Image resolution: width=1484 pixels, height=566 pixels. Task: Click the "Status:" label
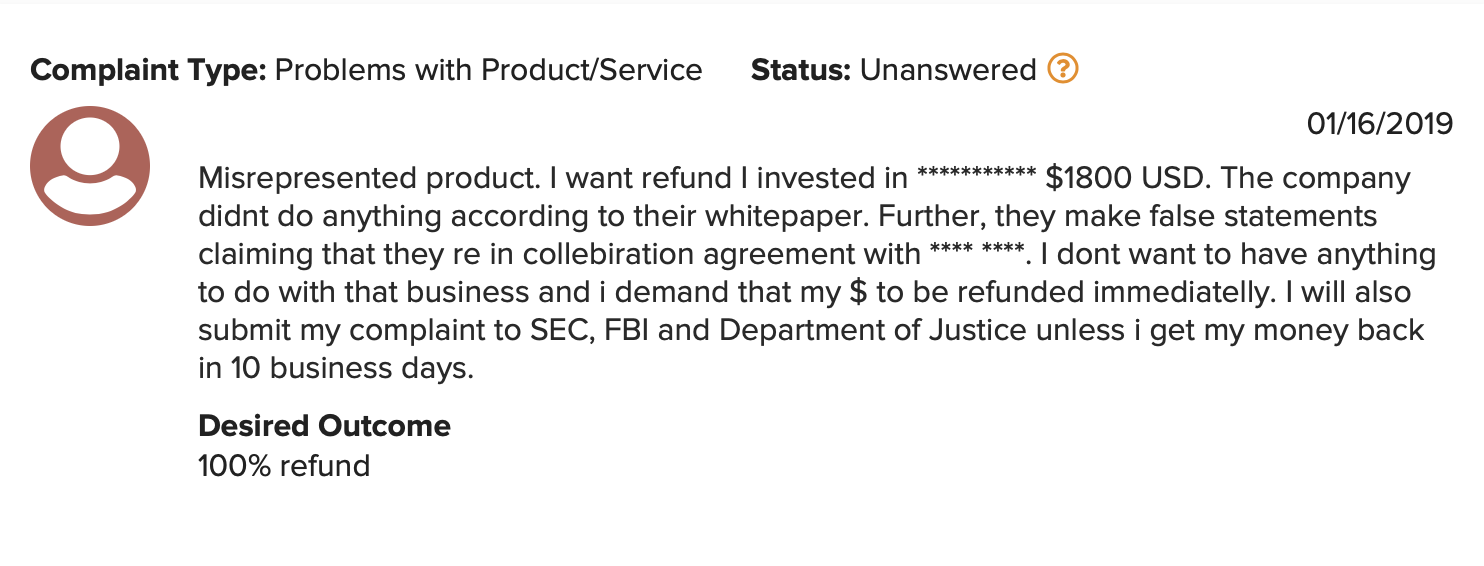pyautogui.click(x=801, y=70)
